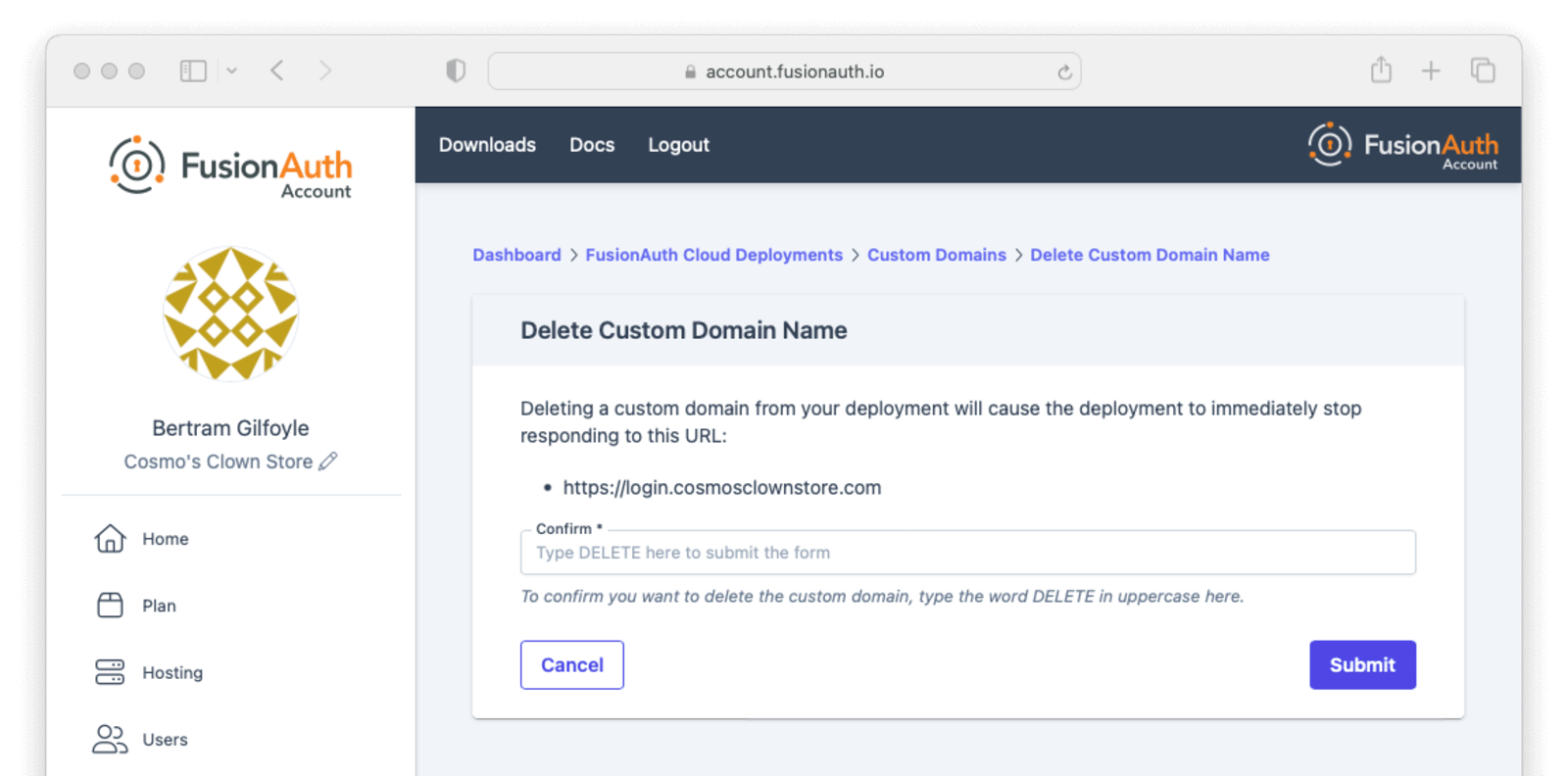Open Plan in the sidebar
1568x776 pixels.
pos(159,606)
